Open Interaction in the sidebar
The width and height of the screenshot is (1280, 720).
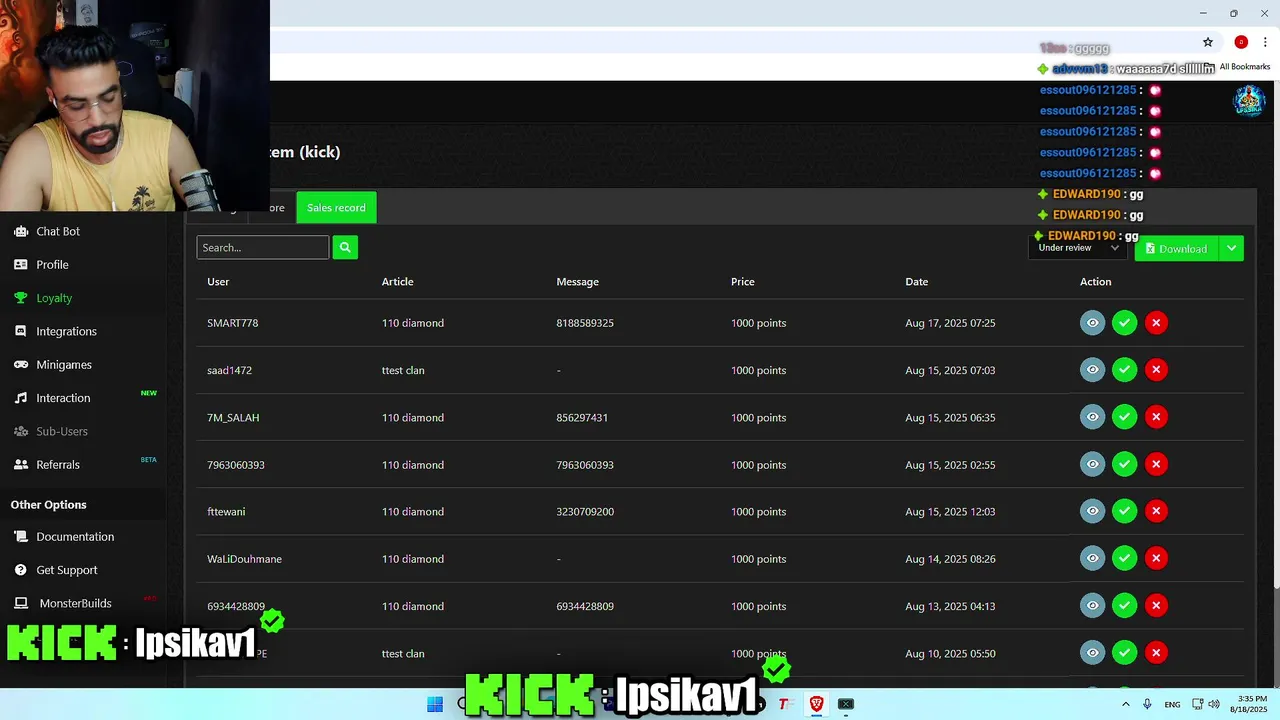tap(63, 398)
